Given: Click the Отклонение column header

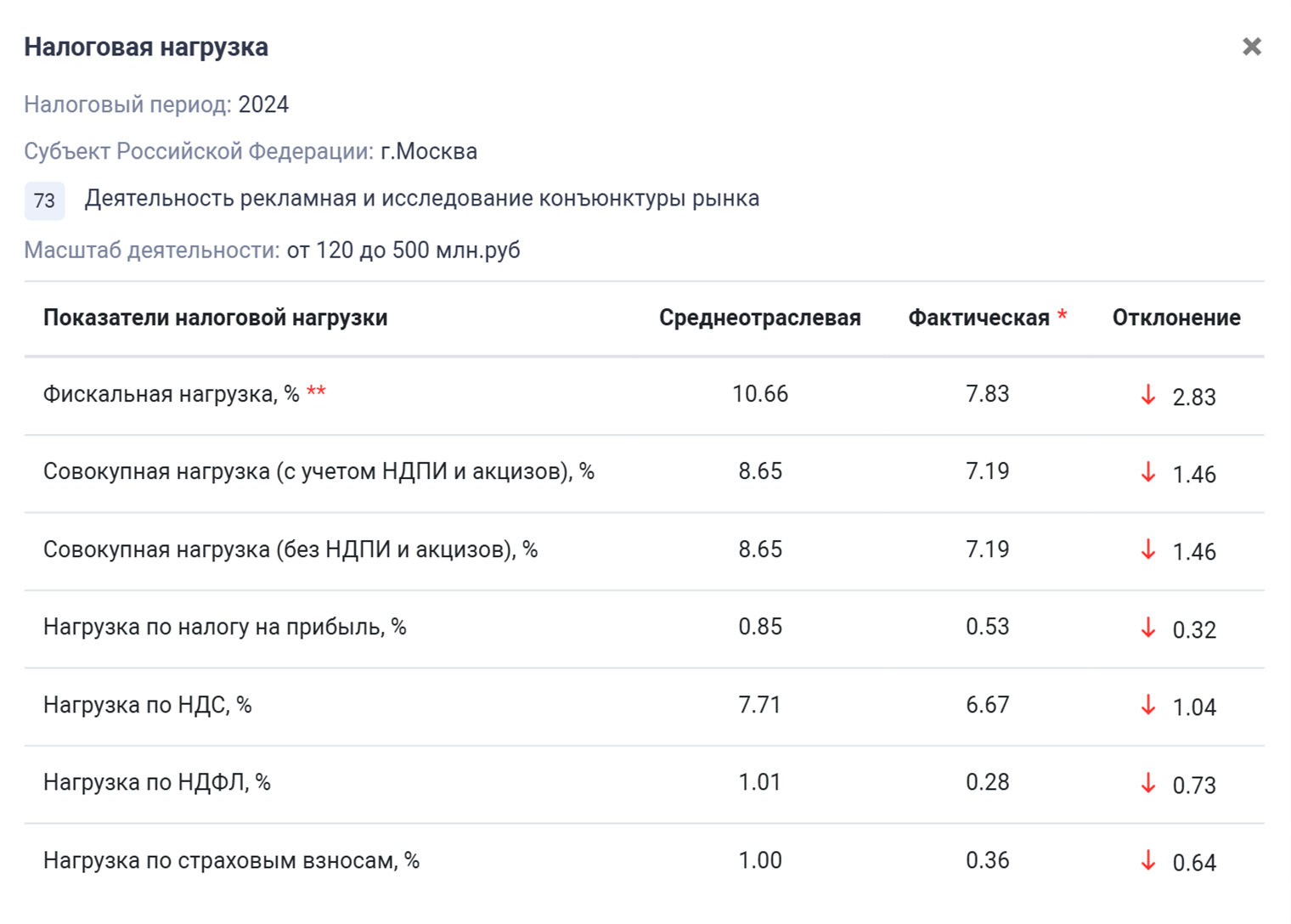Looking at the screenshot, I should coord(1175,318).
